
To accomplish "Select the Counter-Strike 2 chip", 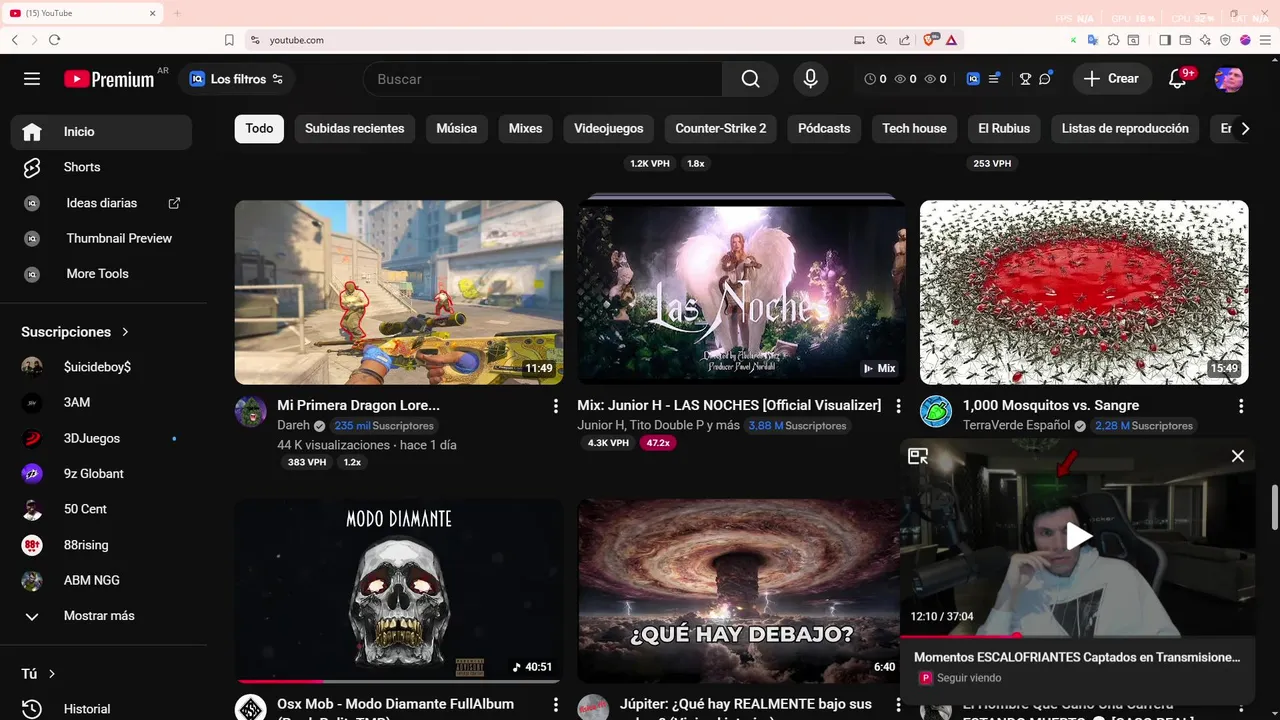I will click(x=721, y=128).
